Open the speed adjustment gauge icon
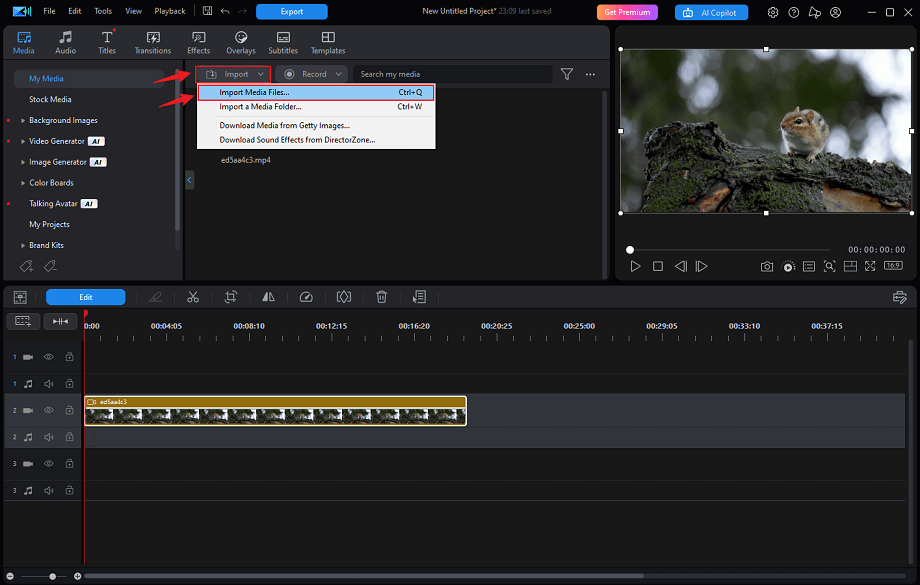 tap(306, 297)
